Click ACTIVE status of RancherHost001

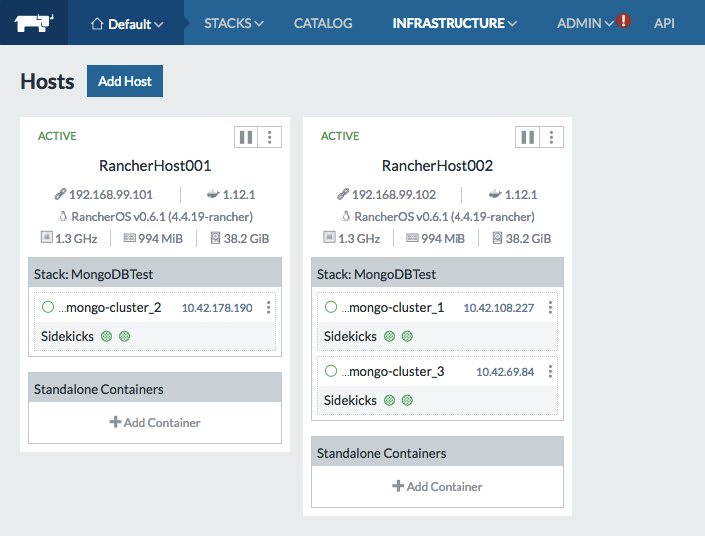[x=57, y=136]
